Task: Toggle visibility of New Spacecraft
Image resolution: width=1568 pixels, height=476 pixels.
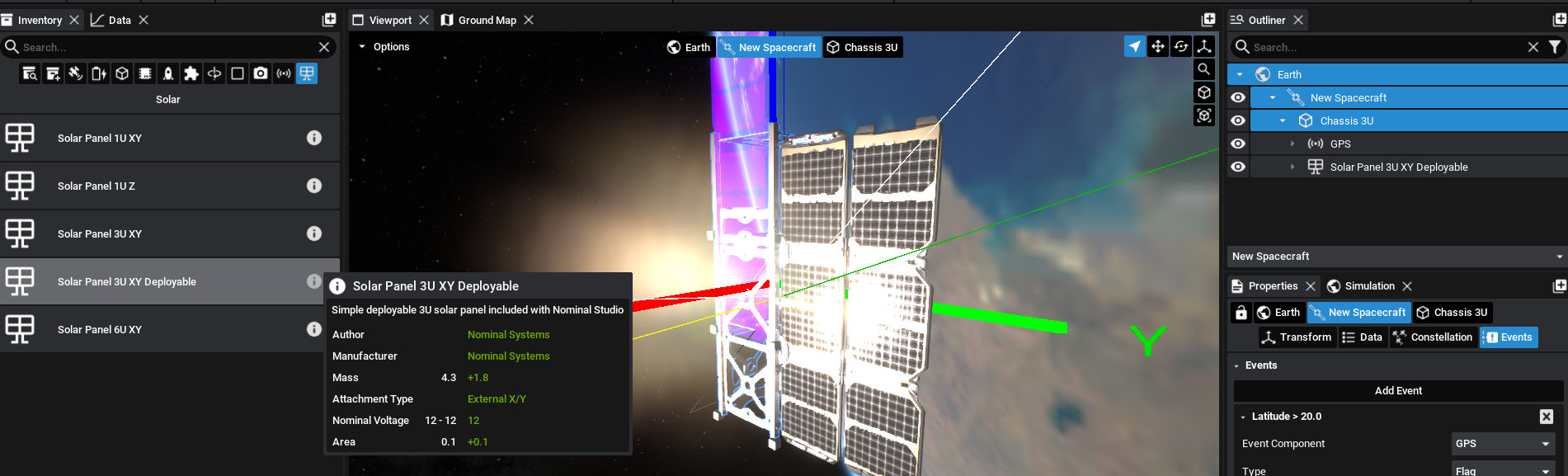Action: [1238, 97]
